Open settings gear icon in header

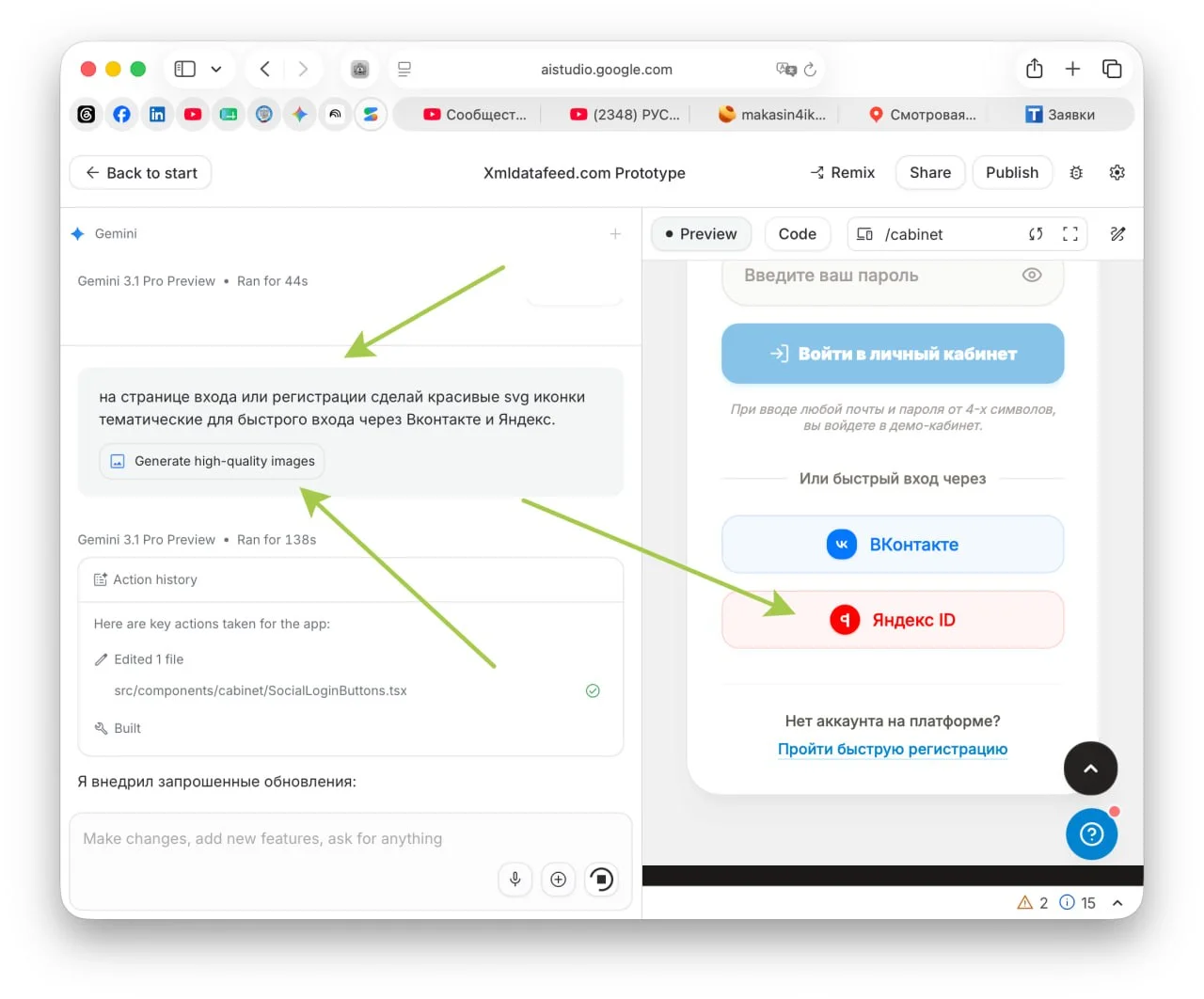(x=1117, y=172)
